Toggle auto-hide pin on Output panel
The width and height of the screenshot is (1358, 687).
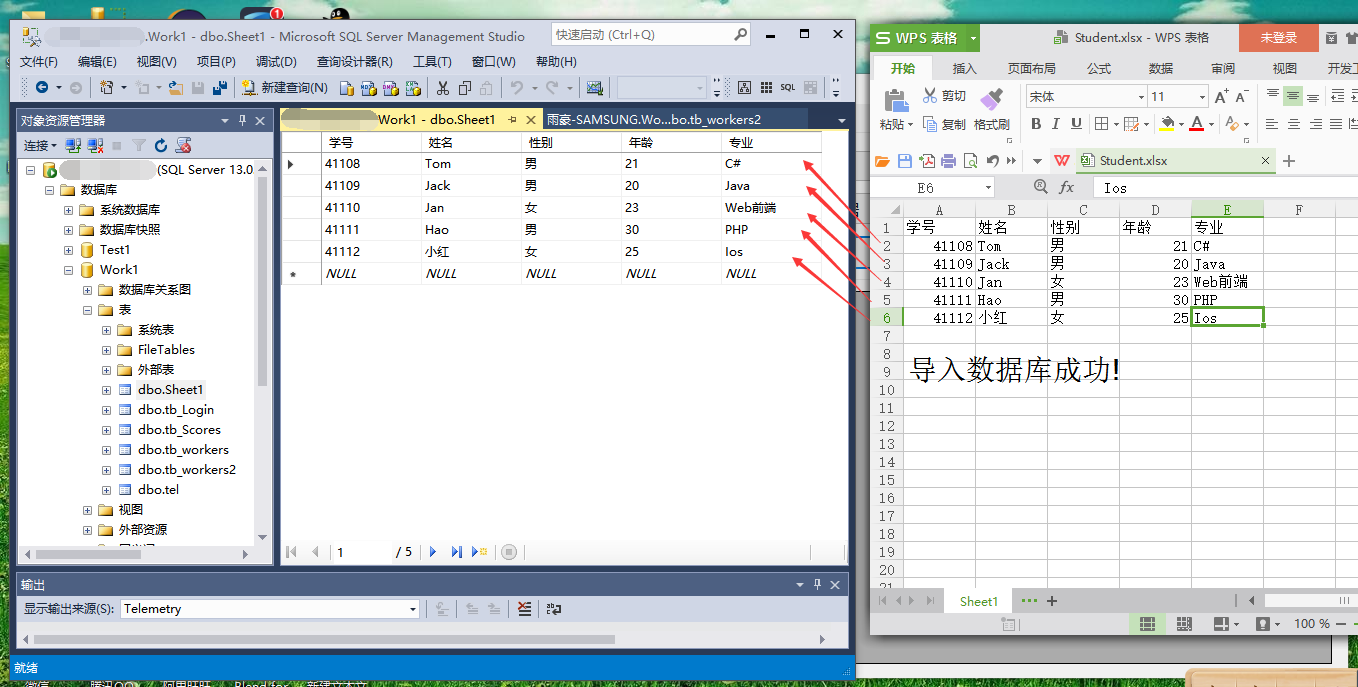tap(817, 584)
